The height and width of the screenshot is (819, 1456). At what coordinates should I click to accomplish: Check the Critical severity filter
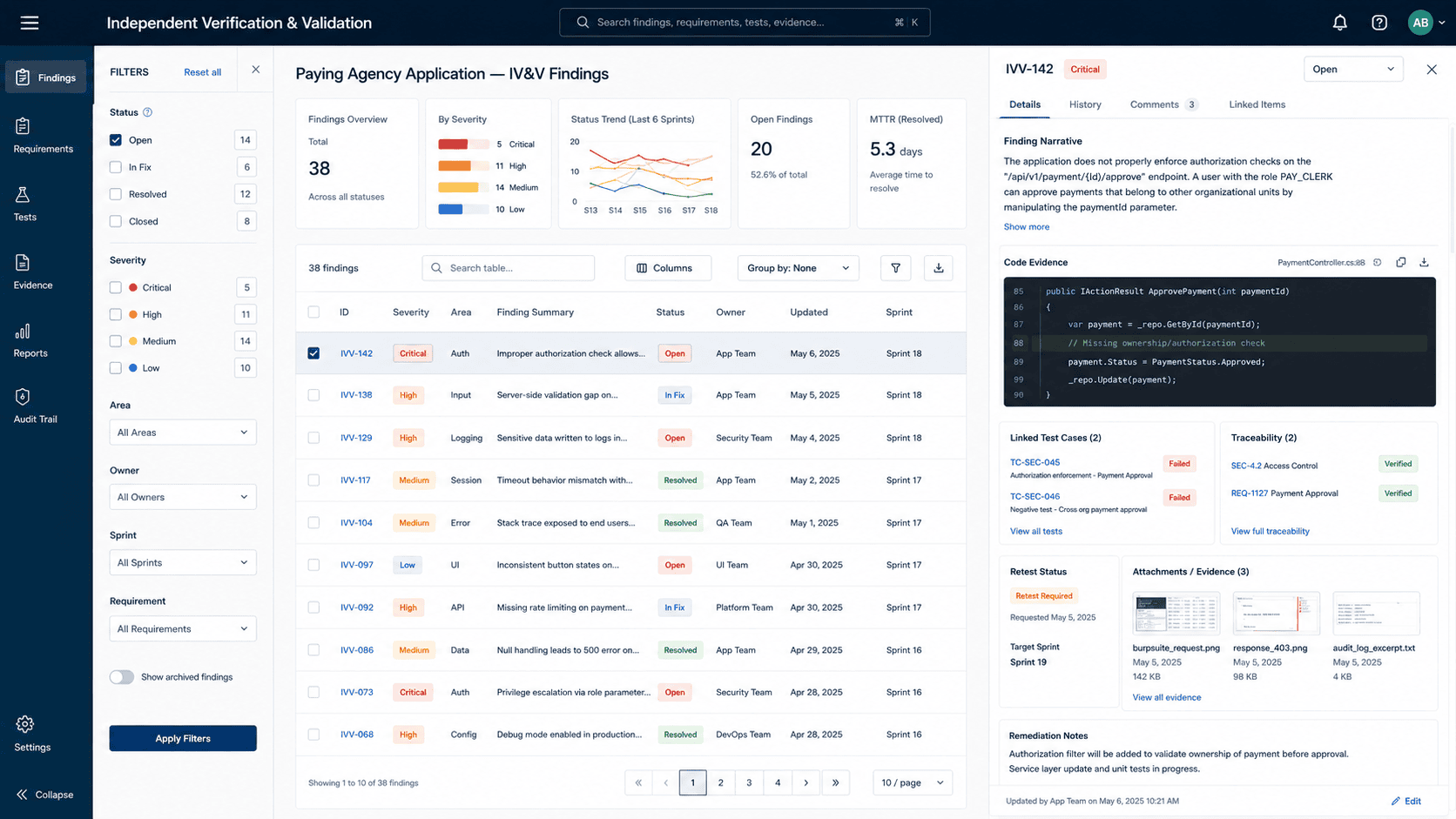116,287
